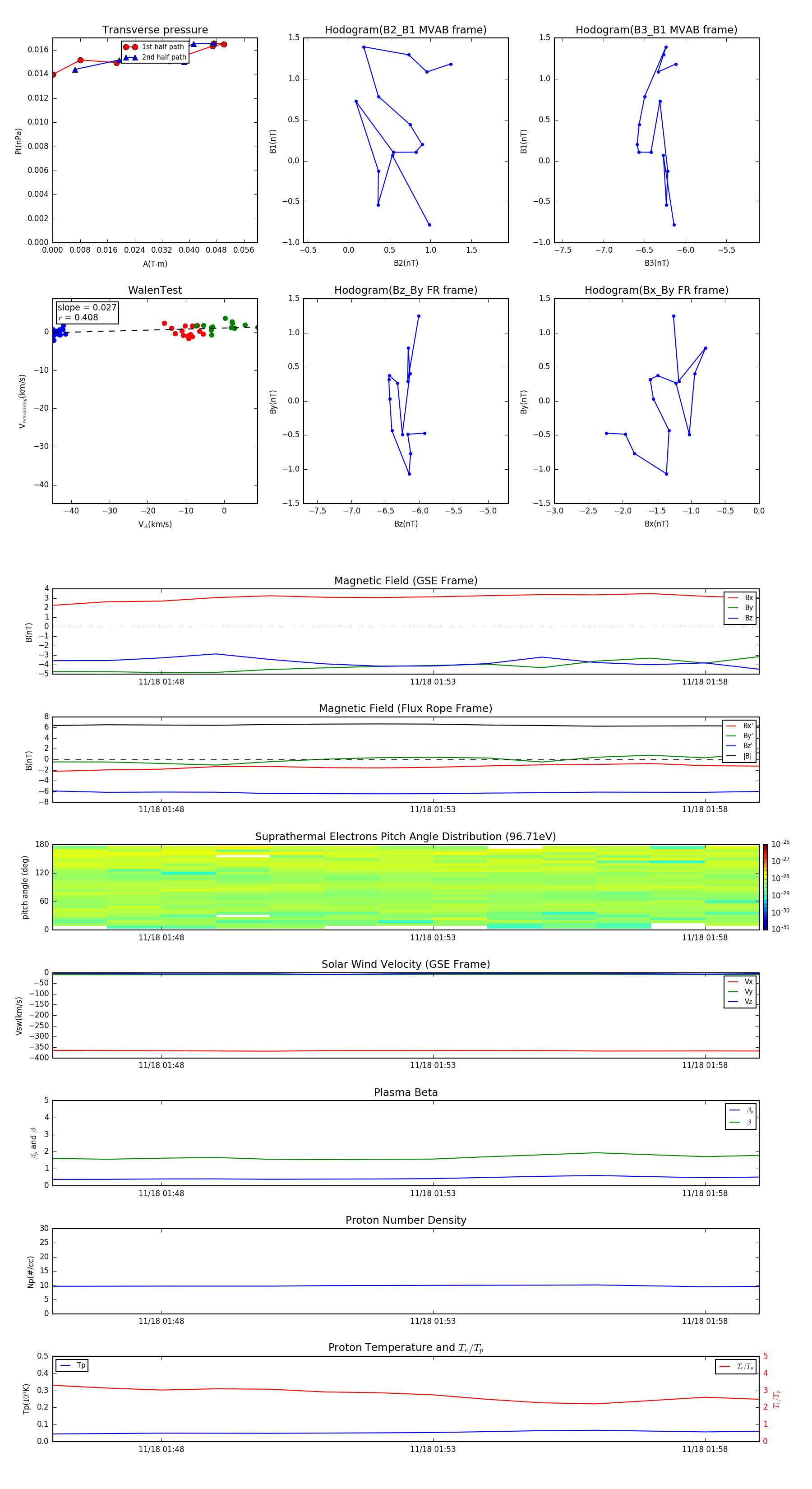812x1489 pixels.
Task: Click the 'Hodogram(Bz_By FR frame)' title
Action: point(406,290)
